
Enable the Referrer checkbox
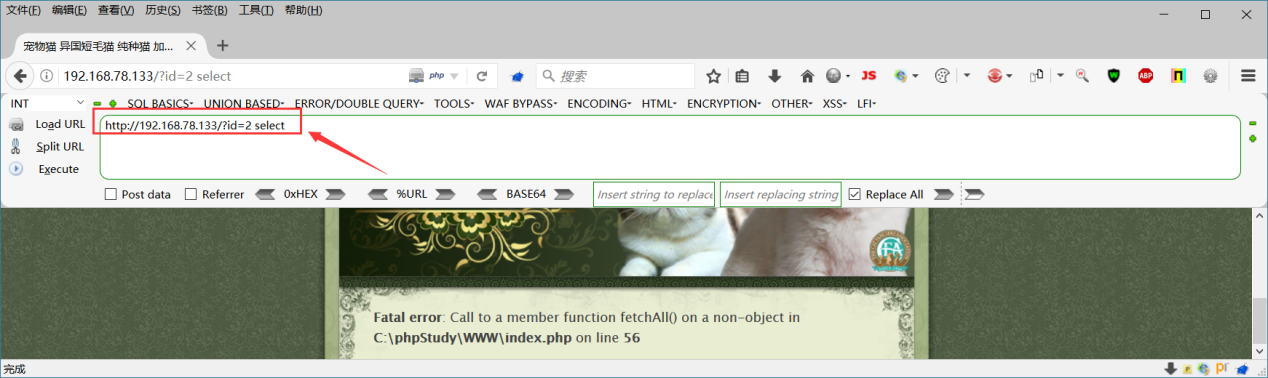(191, 194)
